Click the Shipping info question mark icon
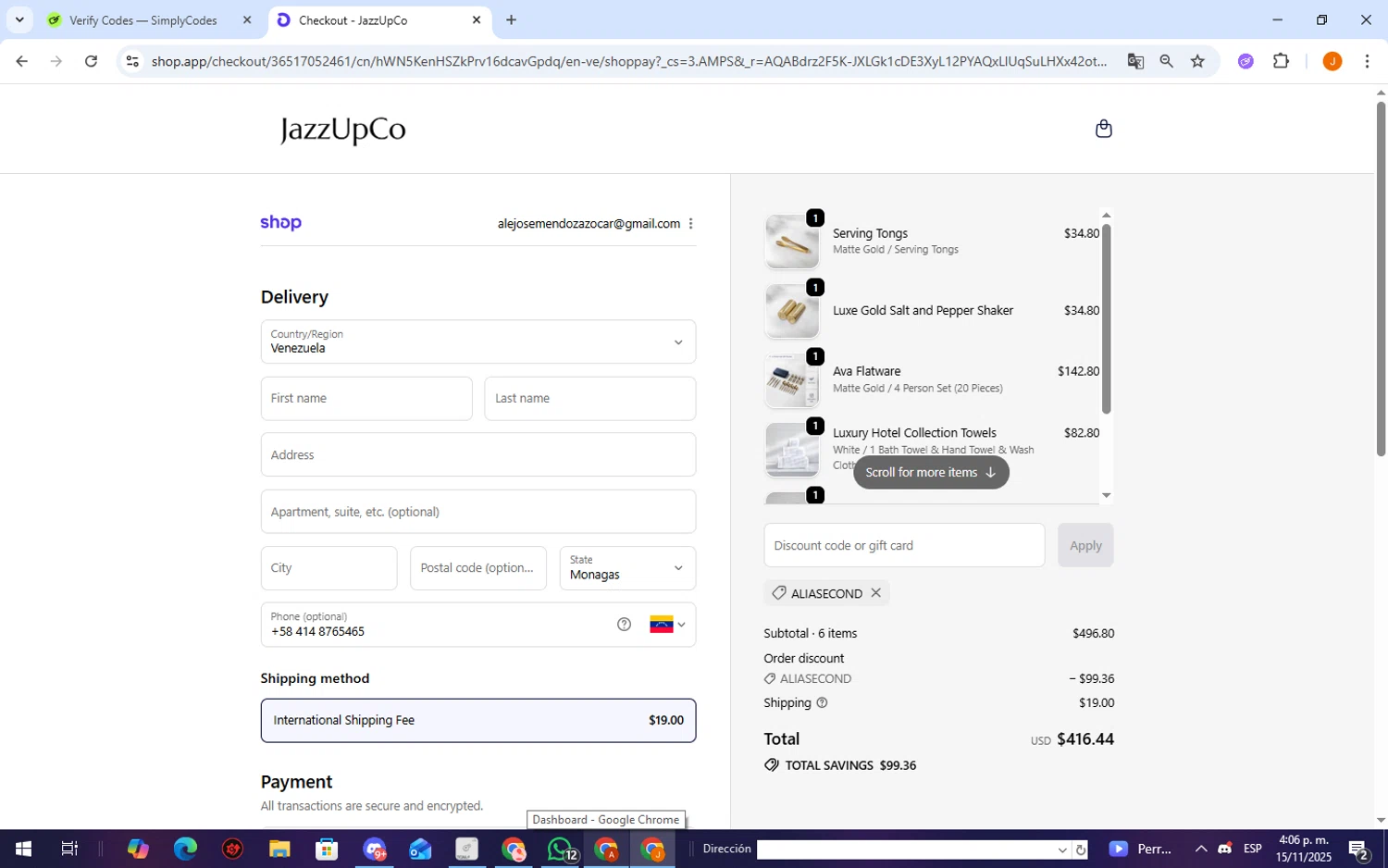The width and height of the screenshot is (1388, 868). pos(822,703)
